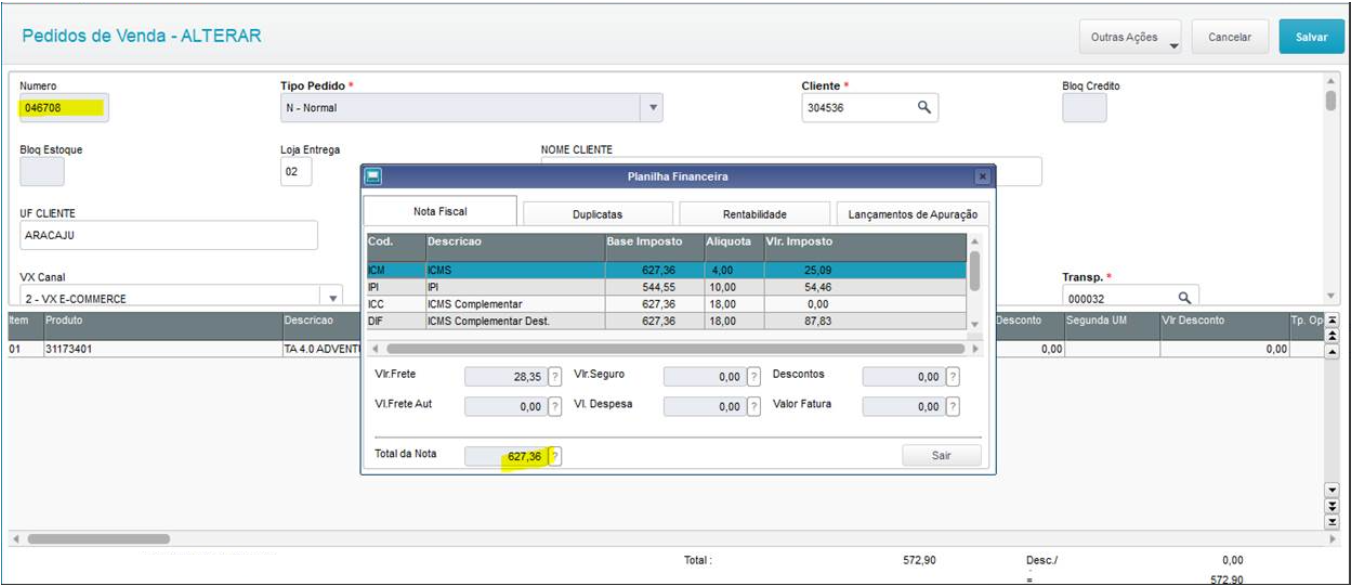
Task: Open the VX Canal dropdown
Action: 333,298
